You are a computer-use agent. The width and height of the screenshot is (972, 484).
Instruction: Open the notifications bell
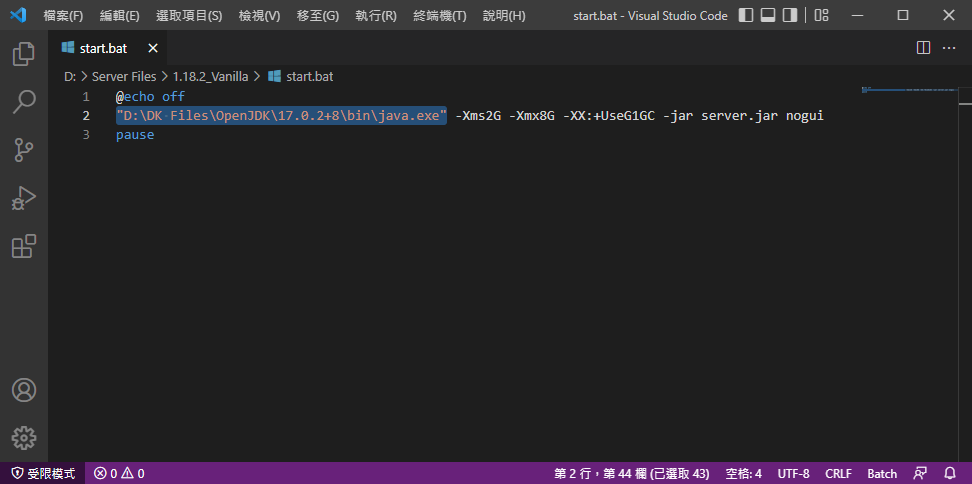[x=950, y=474]
